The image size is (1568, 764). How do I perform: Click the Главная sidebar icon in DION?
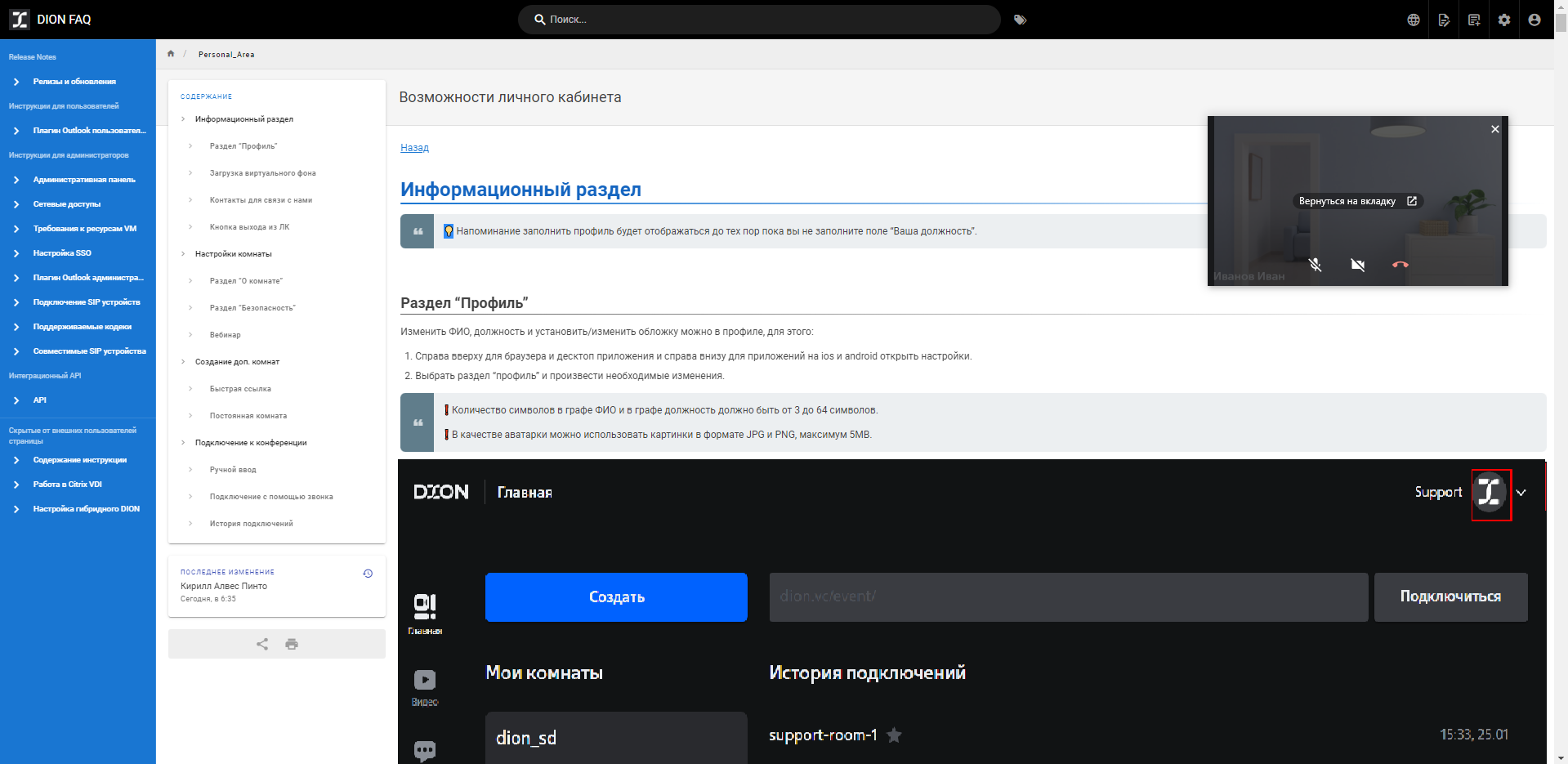point(425,614)
